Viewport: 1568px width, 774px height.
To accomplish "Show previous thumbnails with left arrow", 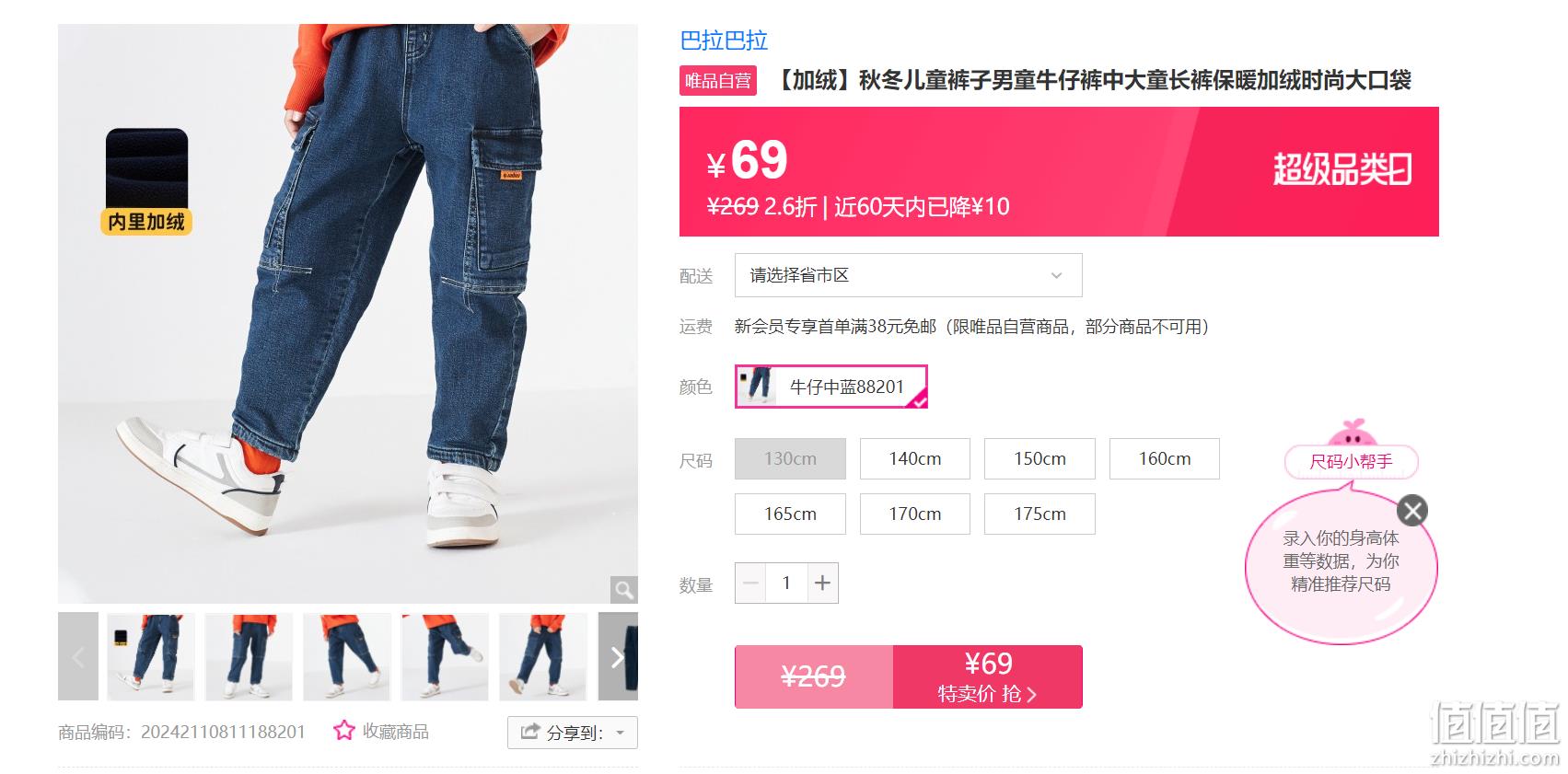I will (x=78, y=657).
